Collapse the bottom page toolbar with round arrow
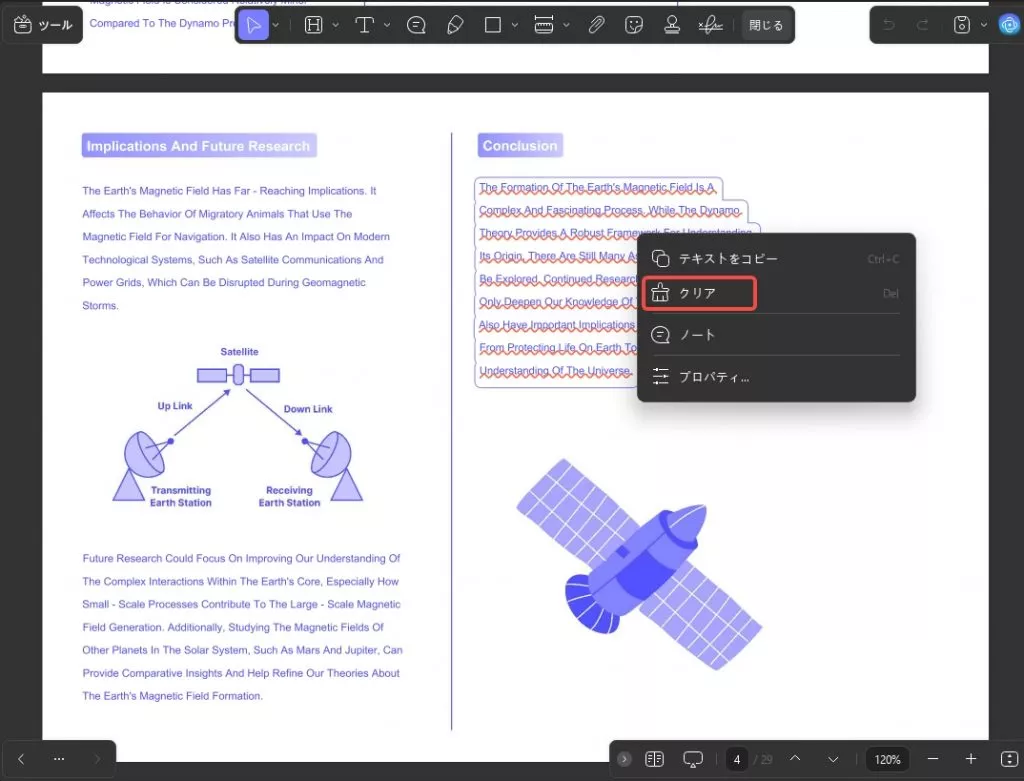Screen dimensions: 1024x781 [624, 759]
